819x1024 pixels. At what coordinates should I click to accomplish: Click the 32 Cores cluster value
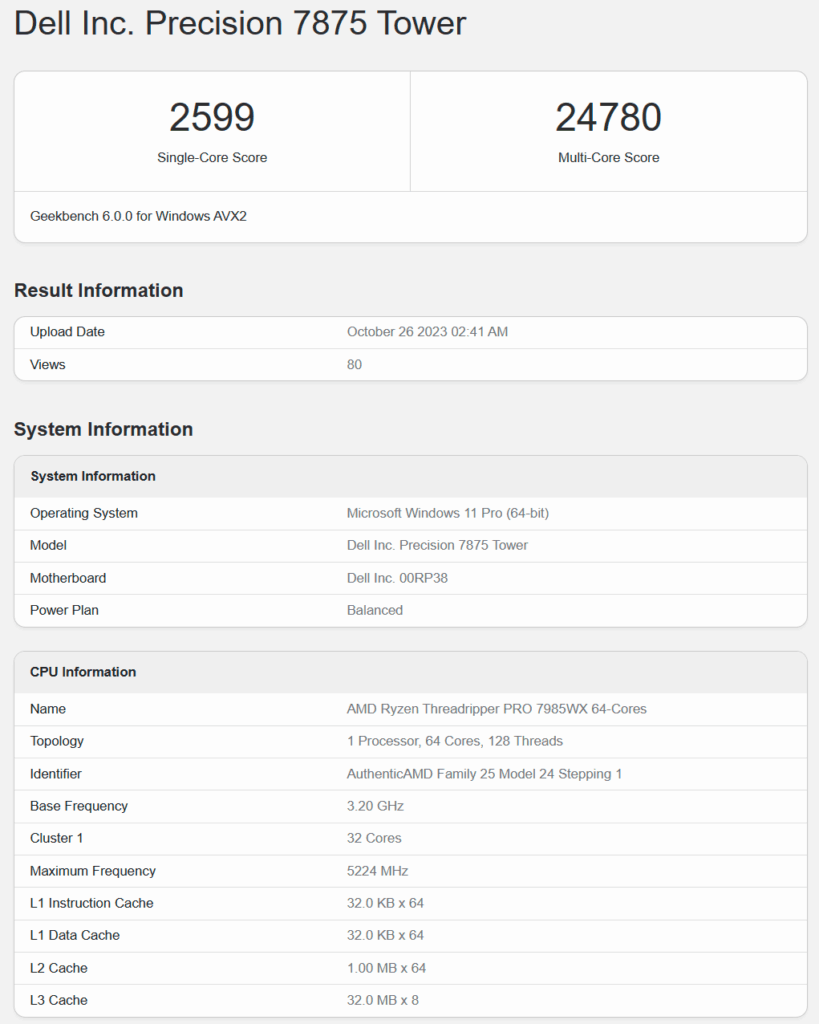tap(374, 838)
